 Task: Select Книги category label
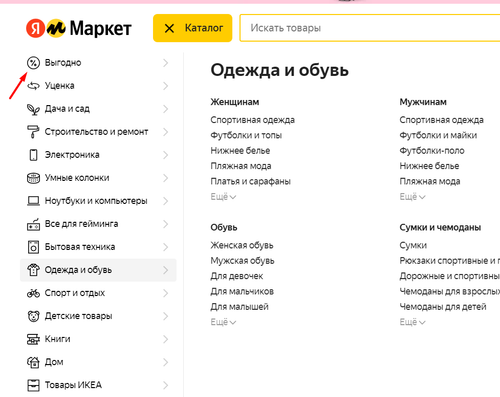58,339
